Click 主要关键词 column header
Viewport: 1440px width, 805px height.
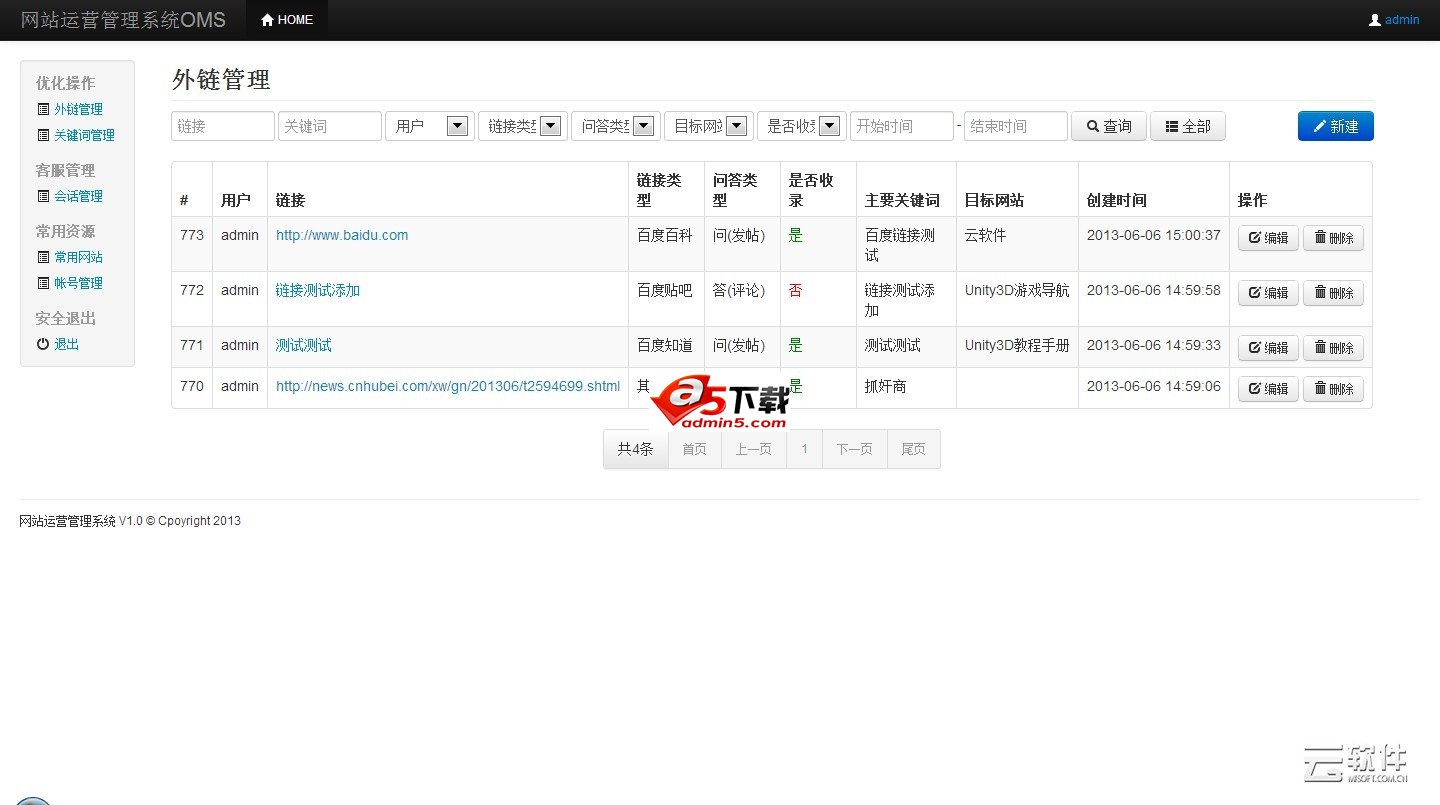pos(902,200)
